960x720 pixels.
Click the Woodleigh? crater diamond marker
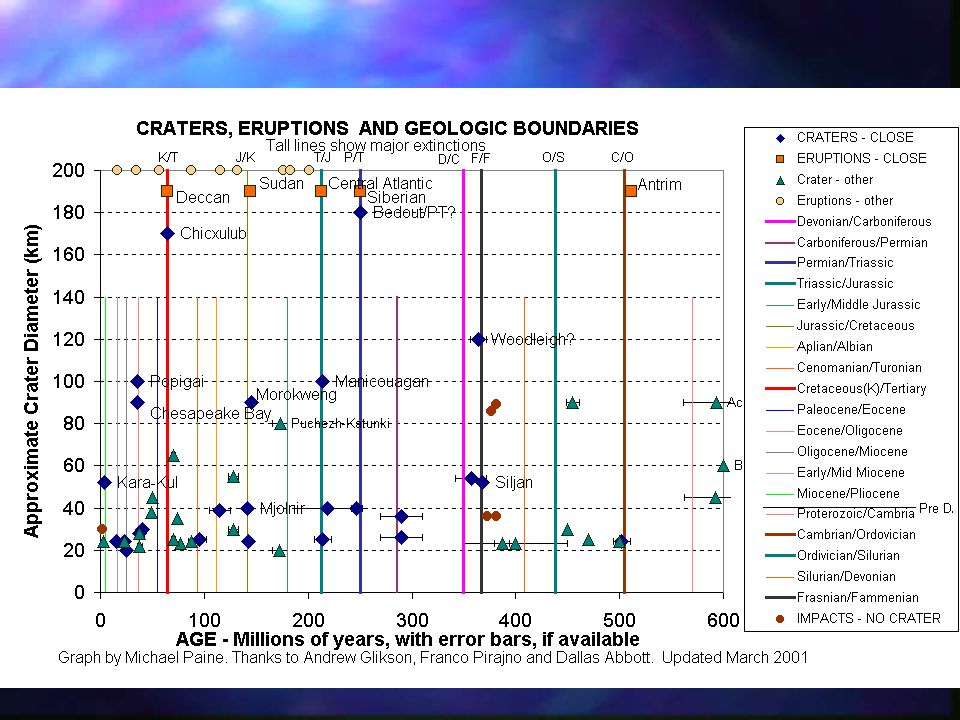point(478,339)
